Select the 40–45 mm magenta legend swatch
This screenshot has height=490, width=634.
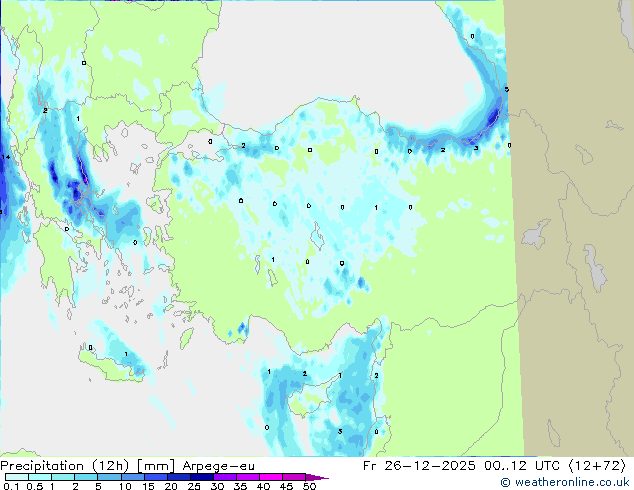pos(271,477)
